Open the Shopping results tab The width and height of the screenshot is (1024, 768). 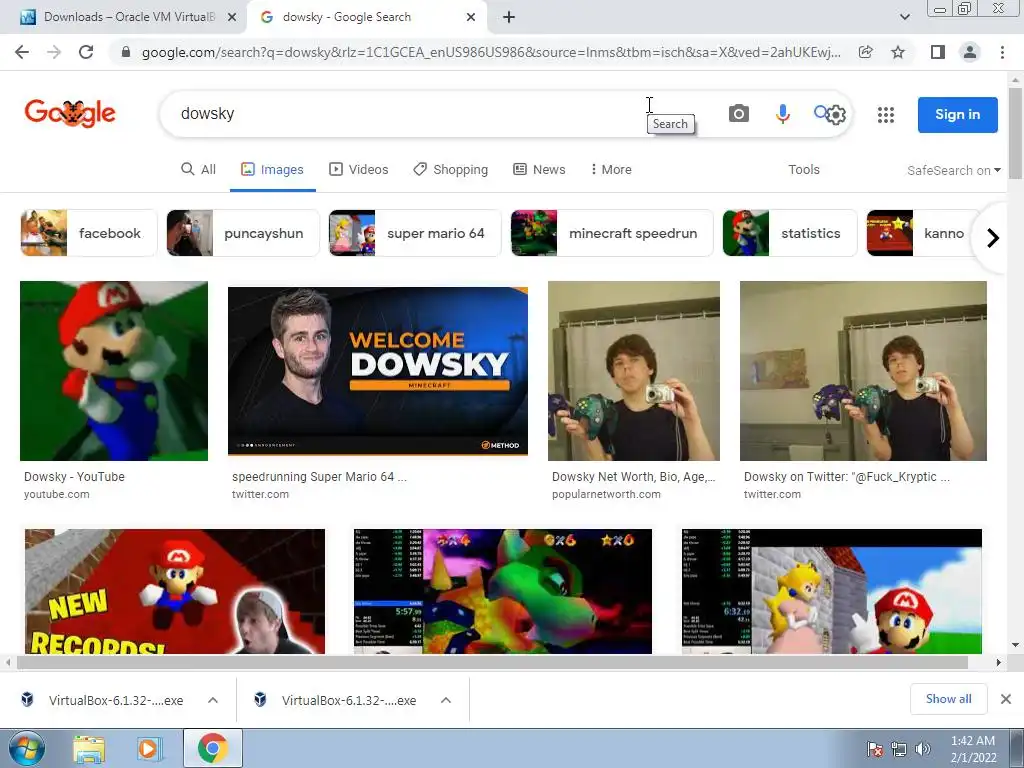pos(451,170)
